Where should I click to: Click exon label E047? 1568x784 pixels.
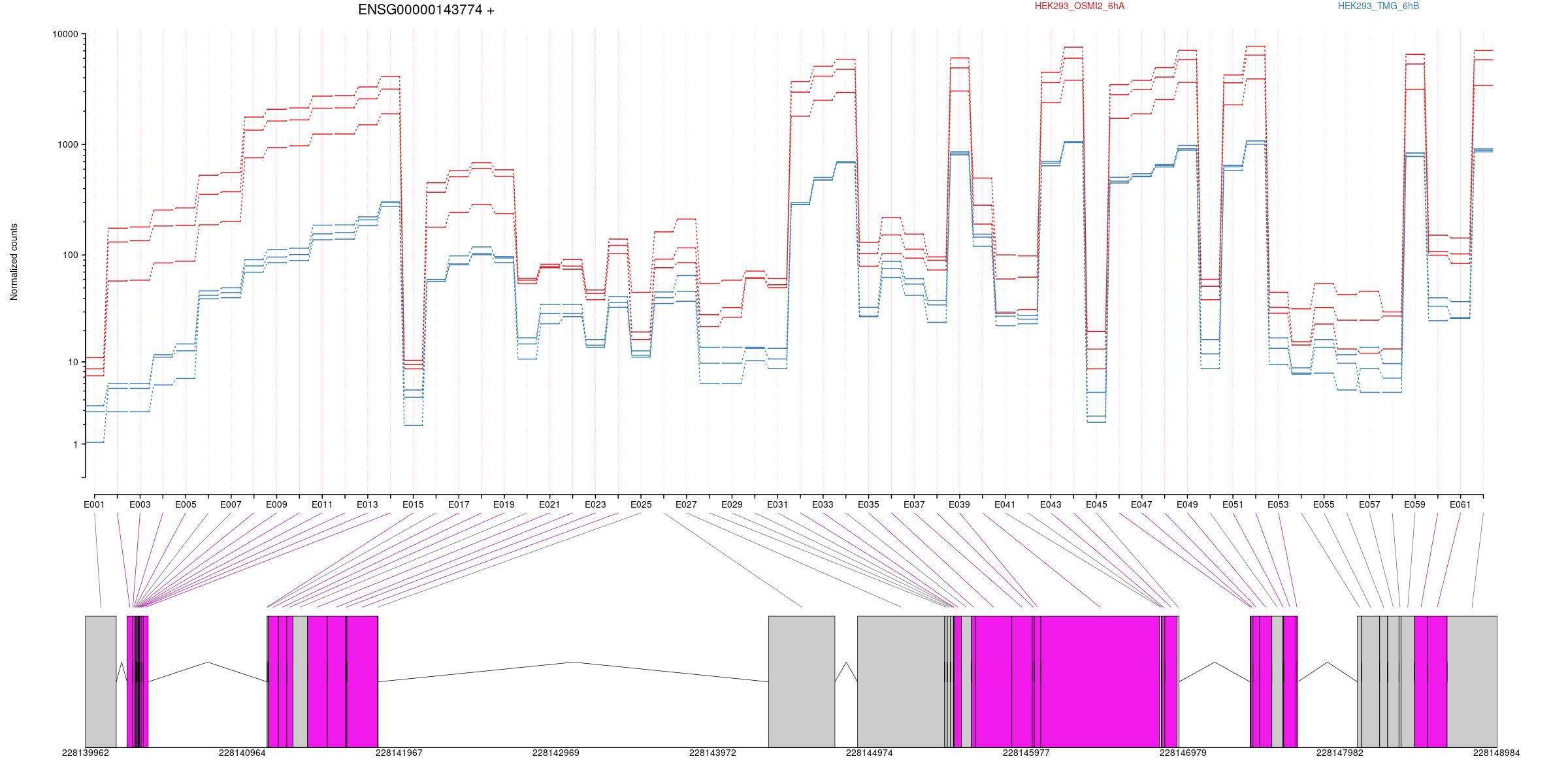pyautogui.click(x=1141, y=504)
